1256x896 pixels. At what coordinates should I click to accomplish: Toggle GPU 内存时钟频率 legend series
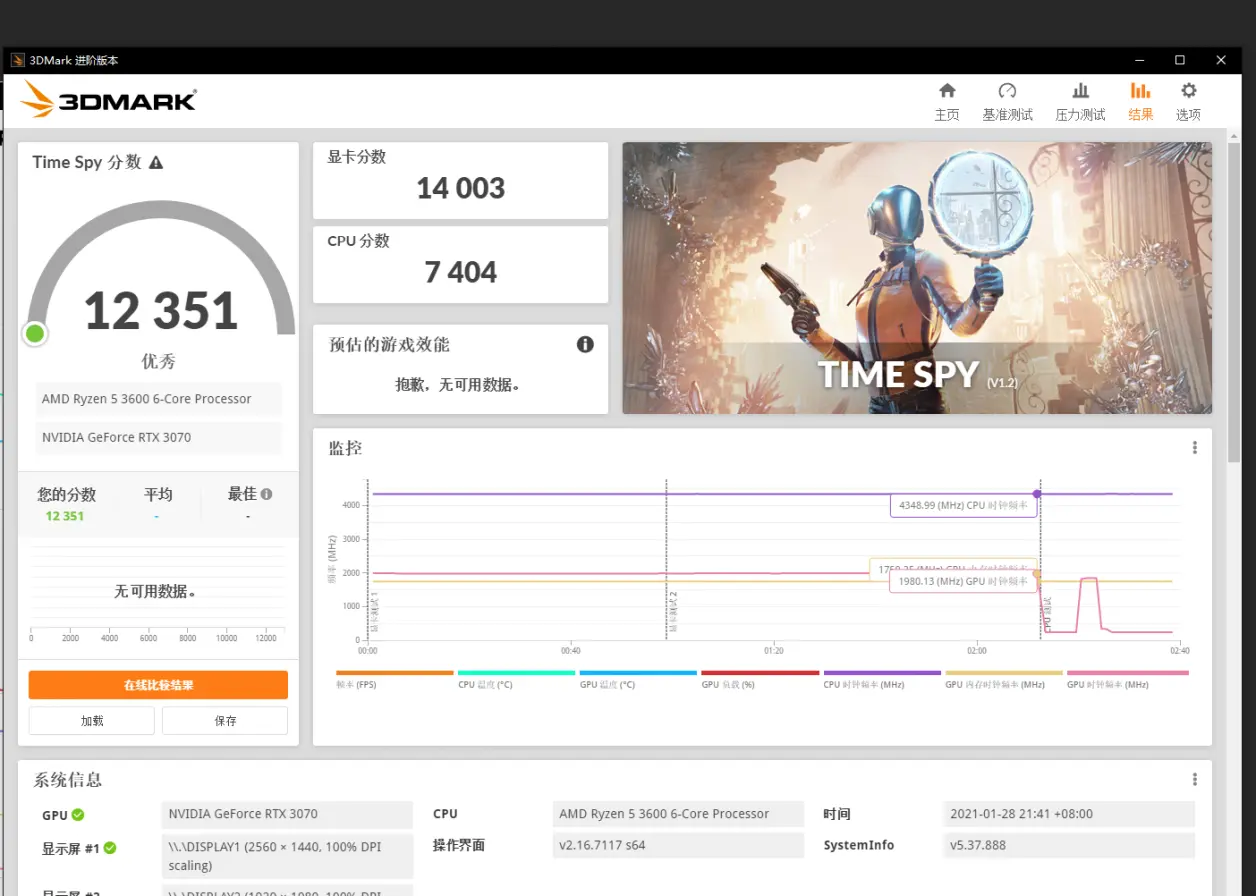click(1004, 679)
